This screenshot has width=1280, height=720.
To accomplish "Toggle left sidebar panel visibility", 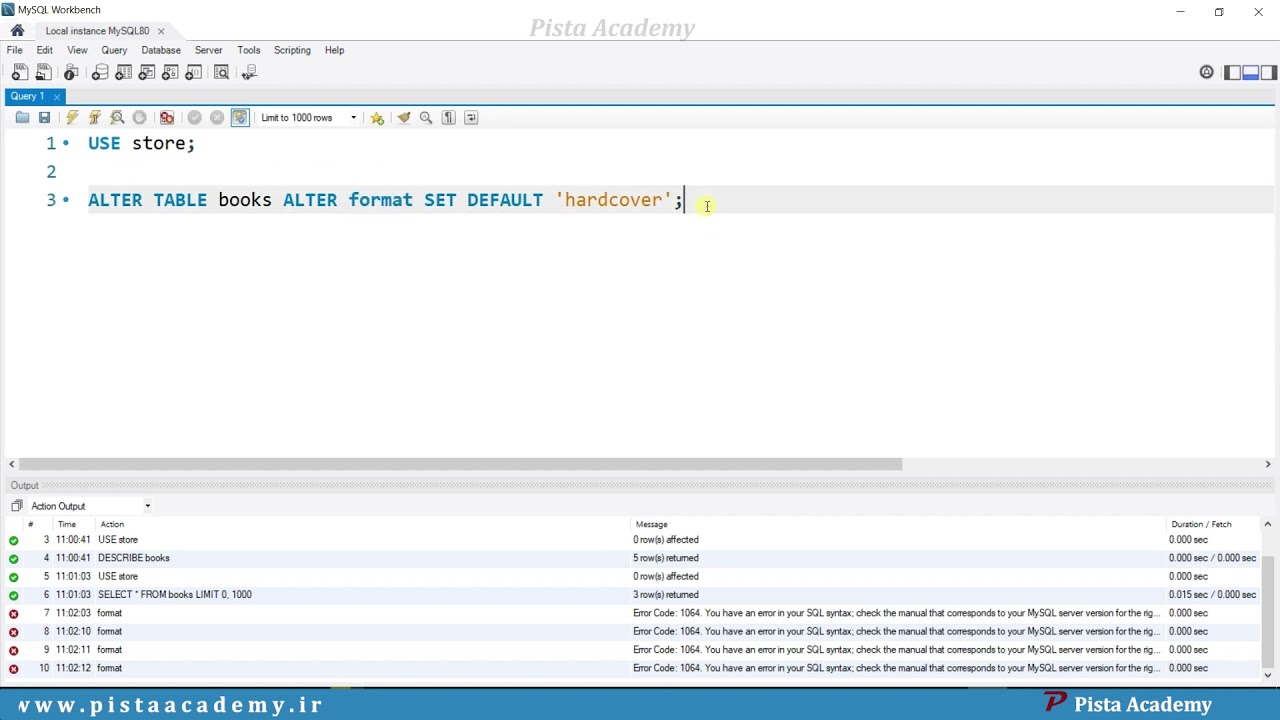I will pyautogui.click(x=1233, y=72).
